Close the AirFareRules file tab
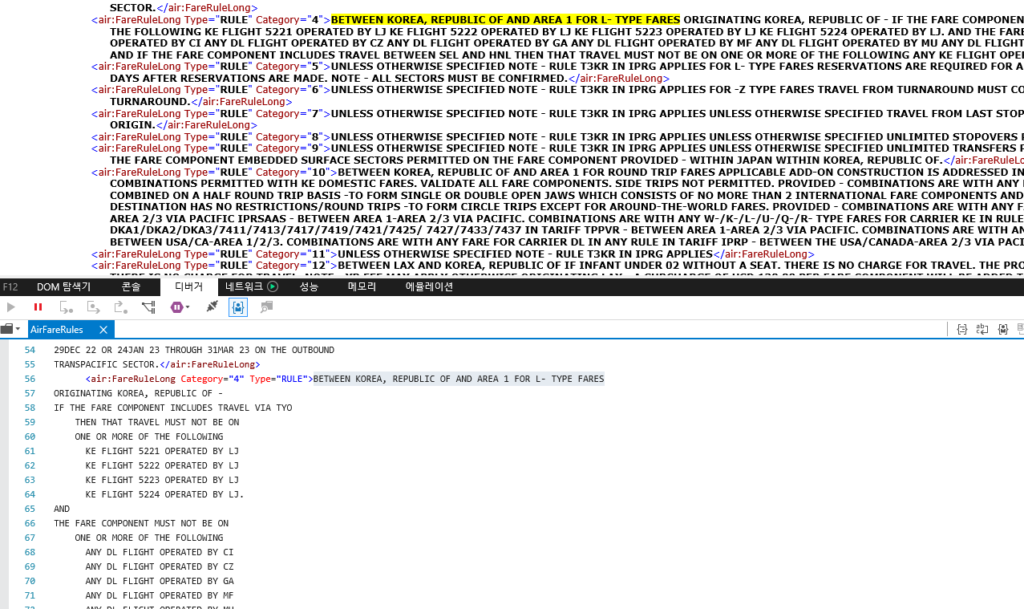 [103, 329]
